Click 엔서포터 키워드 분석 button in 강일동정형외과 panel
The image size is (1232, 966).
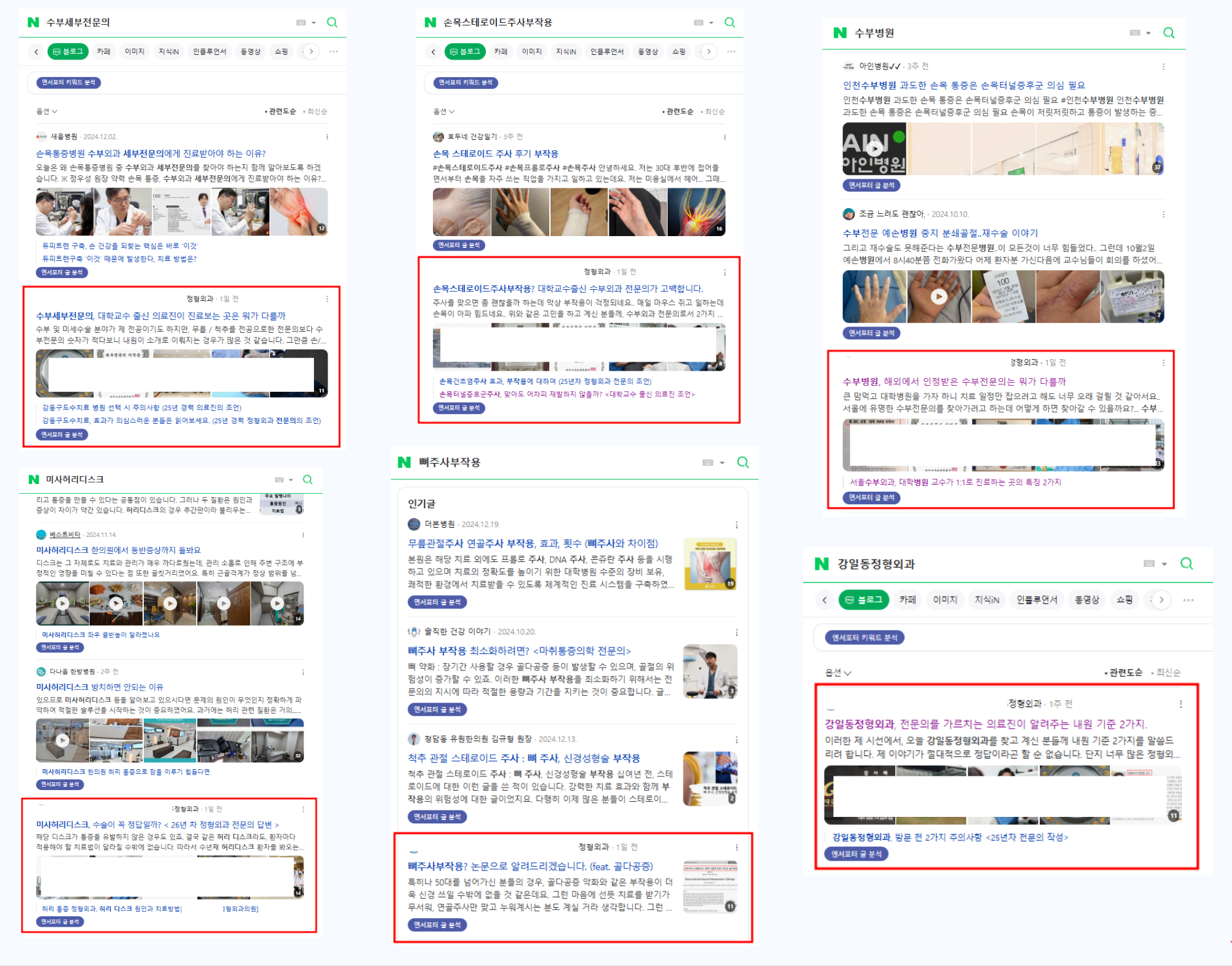864,638
